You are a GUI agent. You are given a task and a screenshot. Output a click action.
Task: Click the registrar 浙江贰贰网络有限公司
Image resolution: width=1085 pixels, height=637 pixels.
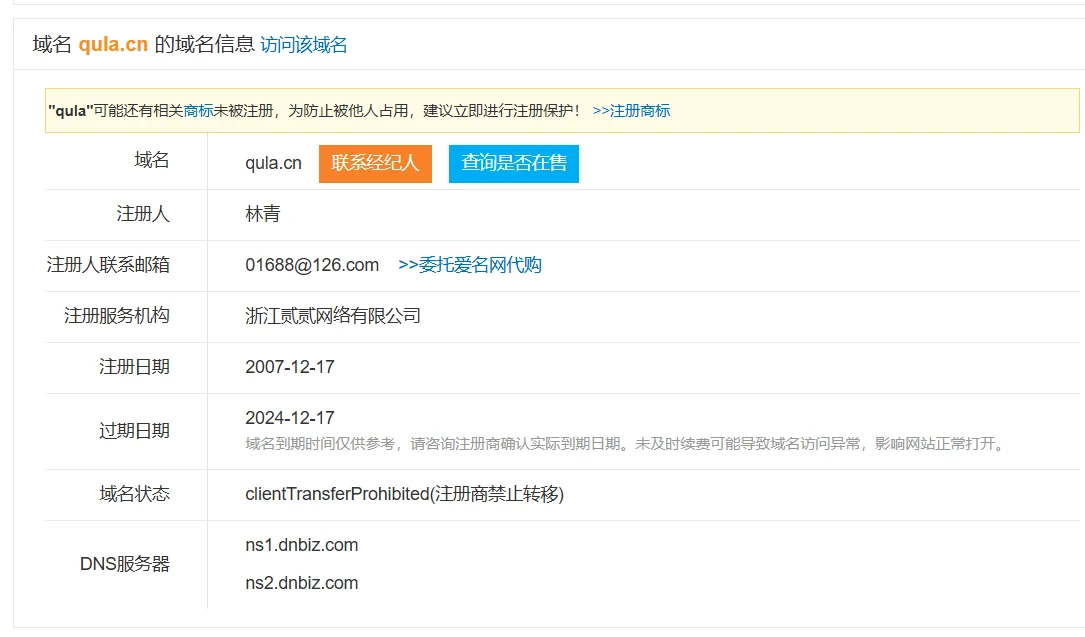[x=333, y=316]
